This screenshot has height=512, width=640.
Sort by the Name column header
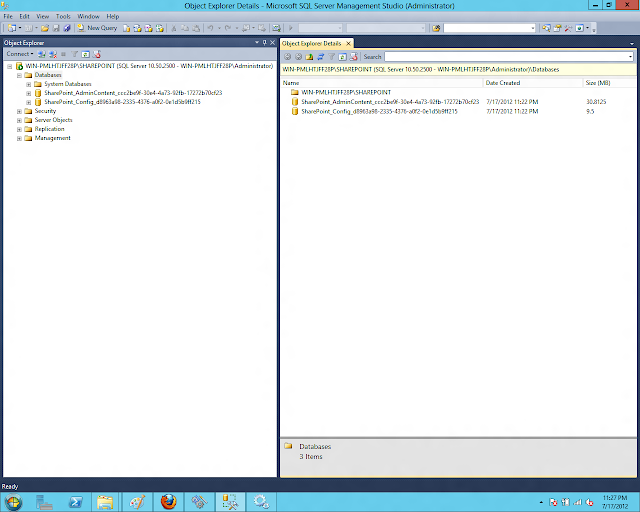(x=381, y=83)
